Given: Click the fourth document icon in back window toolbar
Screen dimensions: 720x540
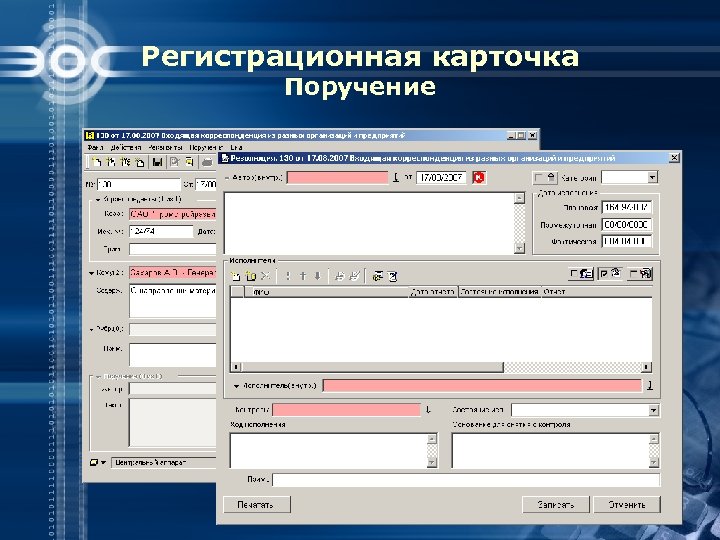Looking at the screenshot, I should (x=140, y=162).
